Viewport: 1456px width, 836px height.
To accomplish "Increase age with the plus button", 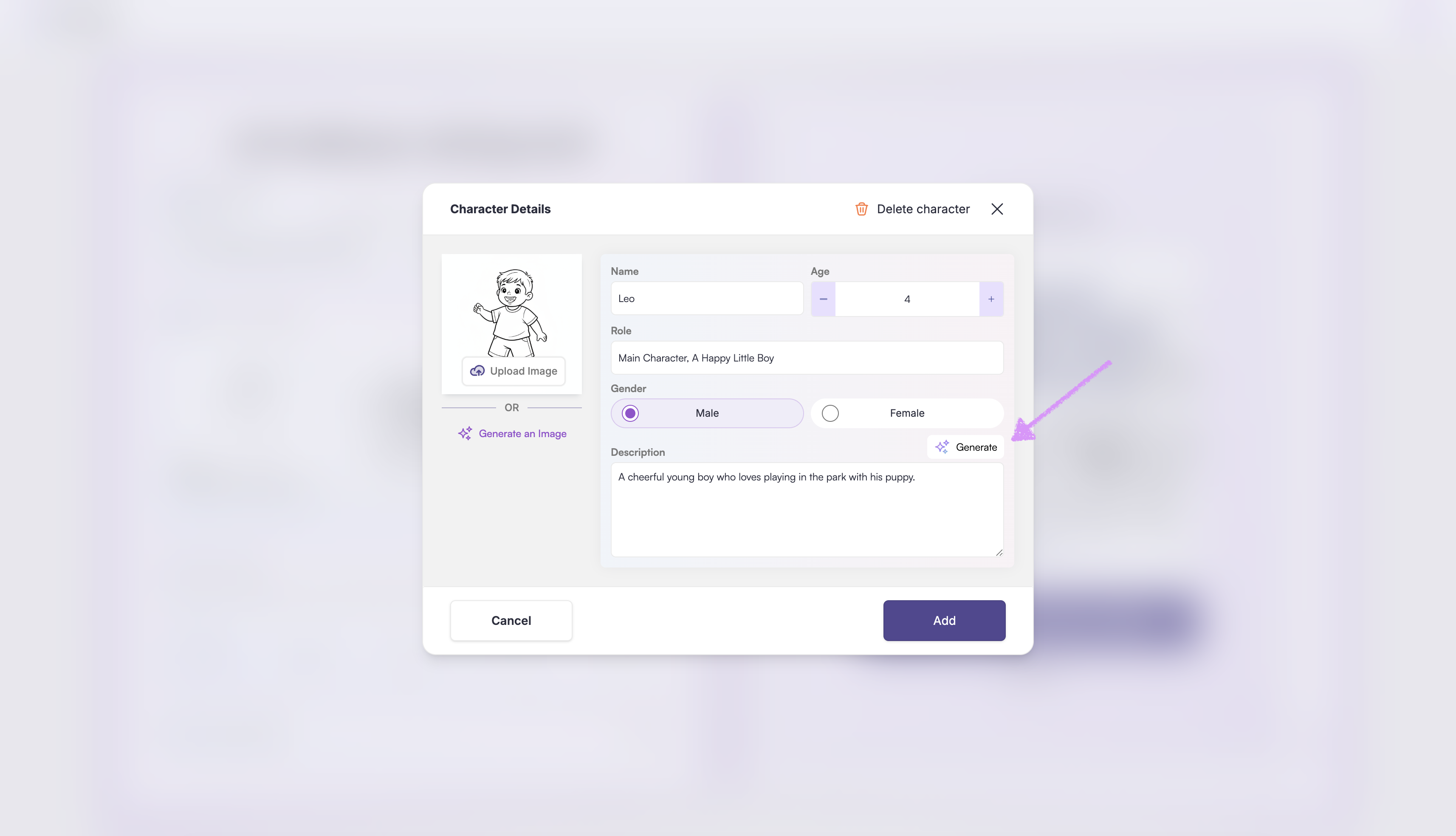I will 991,299.
